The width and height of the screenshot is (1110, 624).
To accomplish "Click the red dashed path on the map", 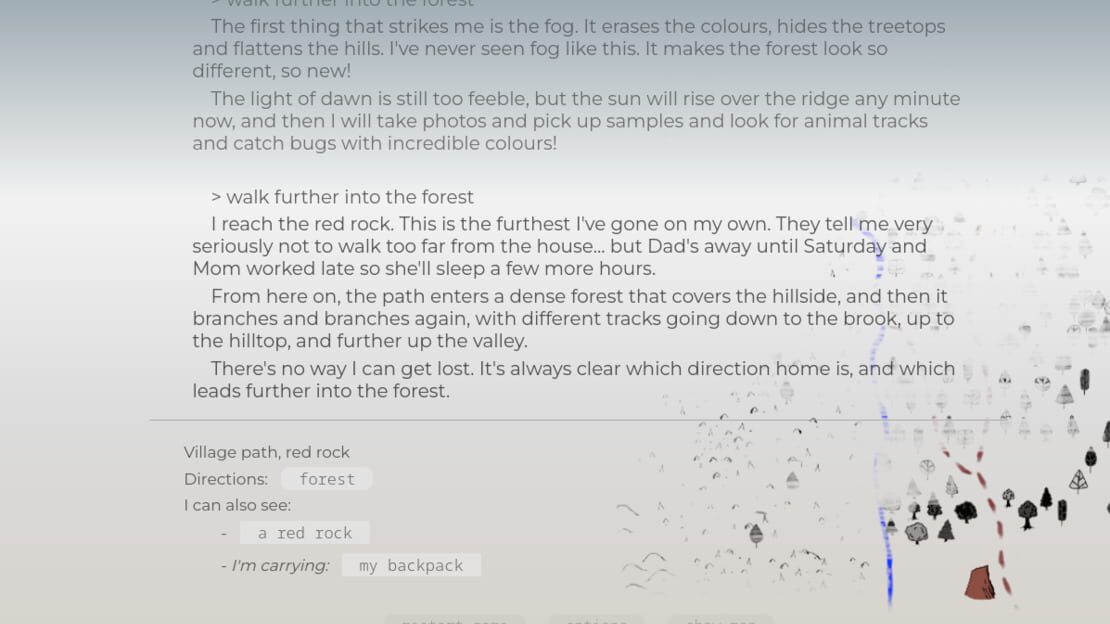I will [x=998, y=528].
